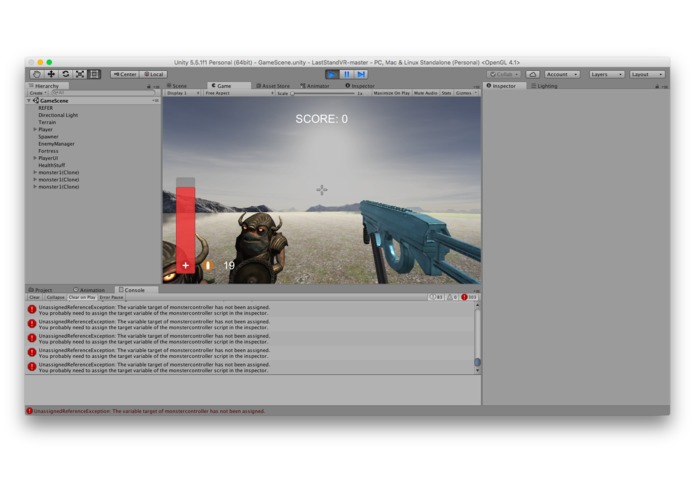The height and width of the screenshot is (494, 695).
Task: Select Spawner in the Hierarchy
Action: click(x=48, y=137)
